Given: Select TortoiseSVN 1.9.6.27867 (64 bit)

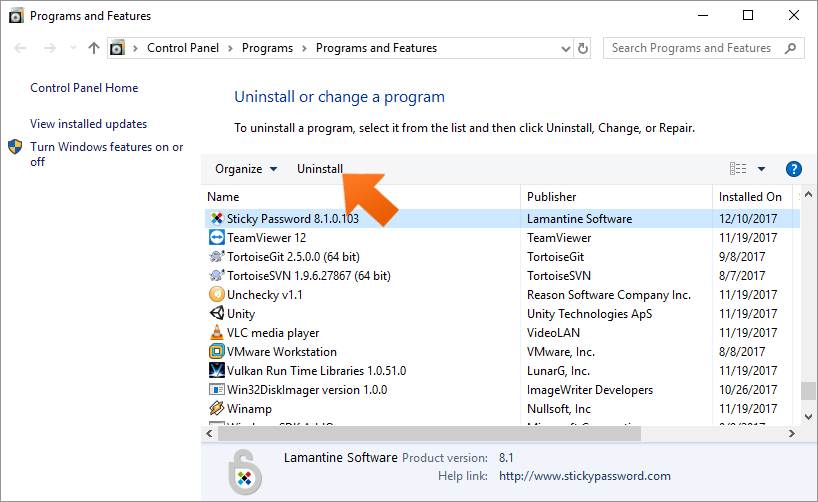Looking at the screenshot, I should point(309,276).
